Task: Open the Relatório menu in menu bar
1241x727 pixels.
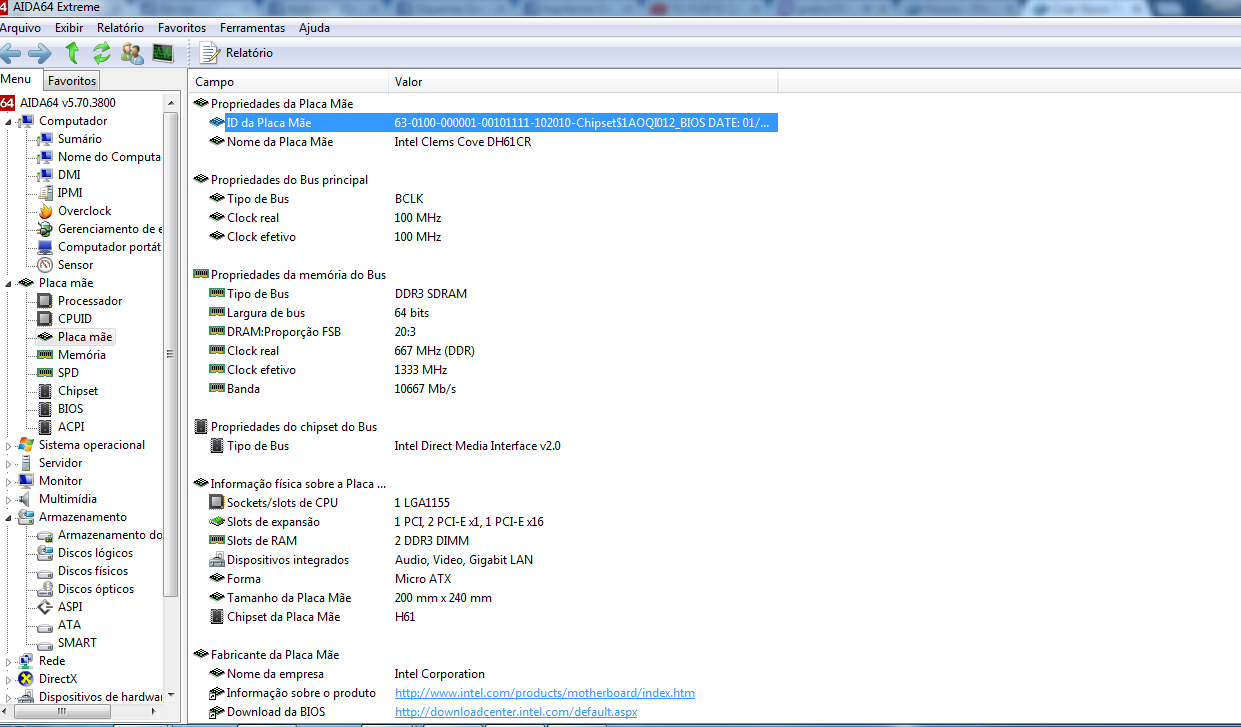Action: tap(120, 28)
